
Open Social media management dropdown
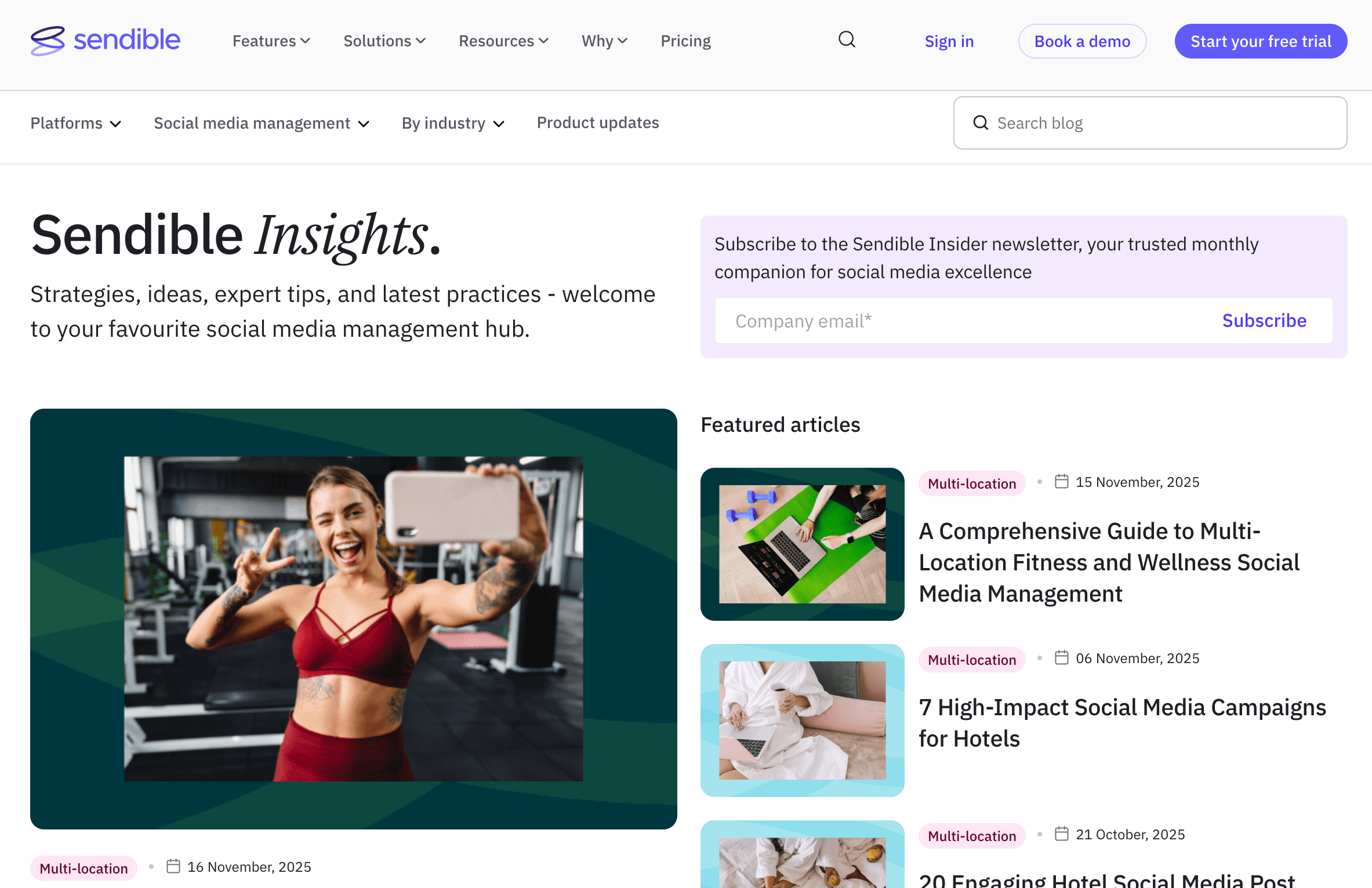(x=262, y=123)
